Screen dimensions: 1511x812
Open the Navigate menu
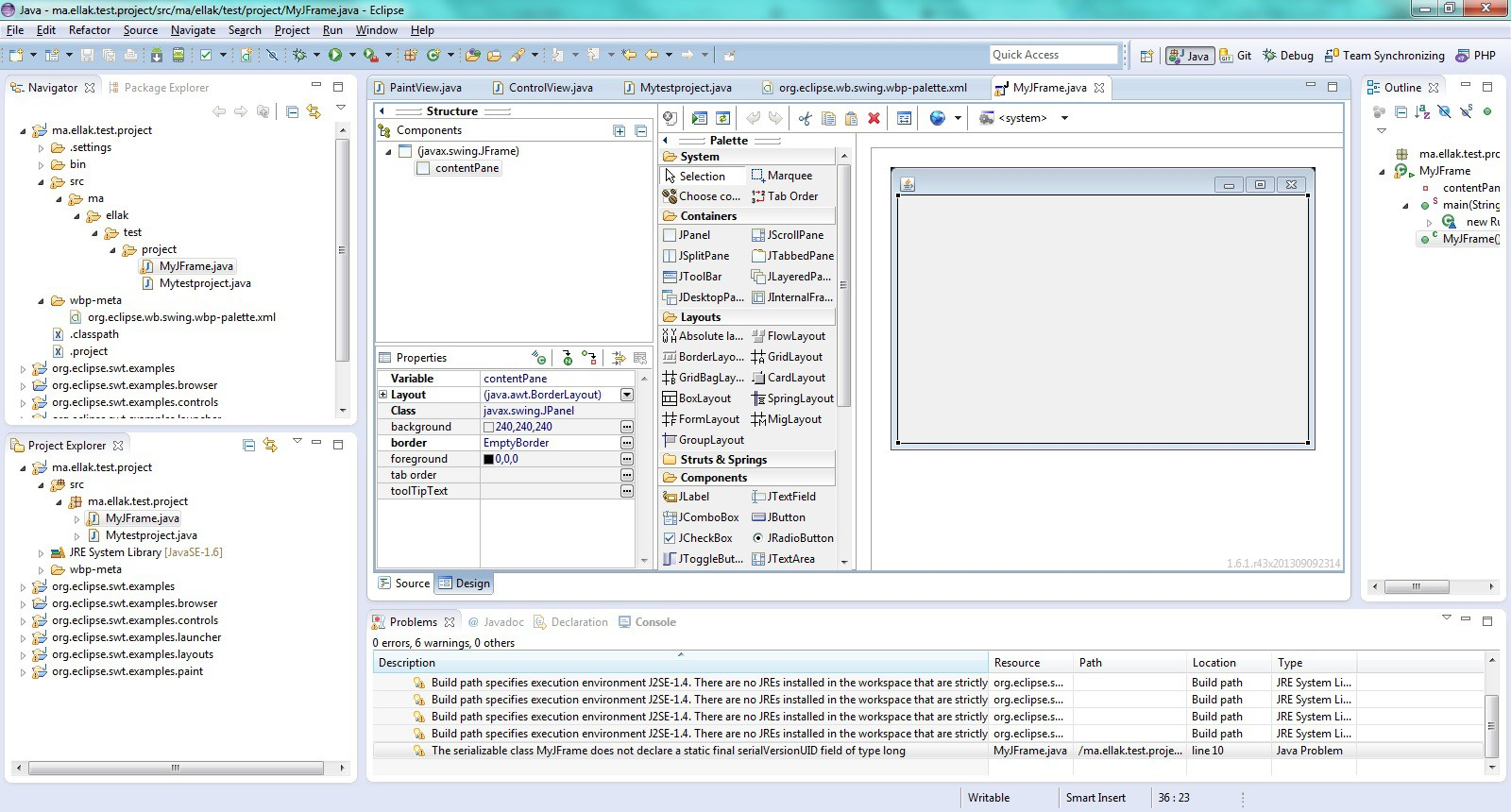pos(193,30)
